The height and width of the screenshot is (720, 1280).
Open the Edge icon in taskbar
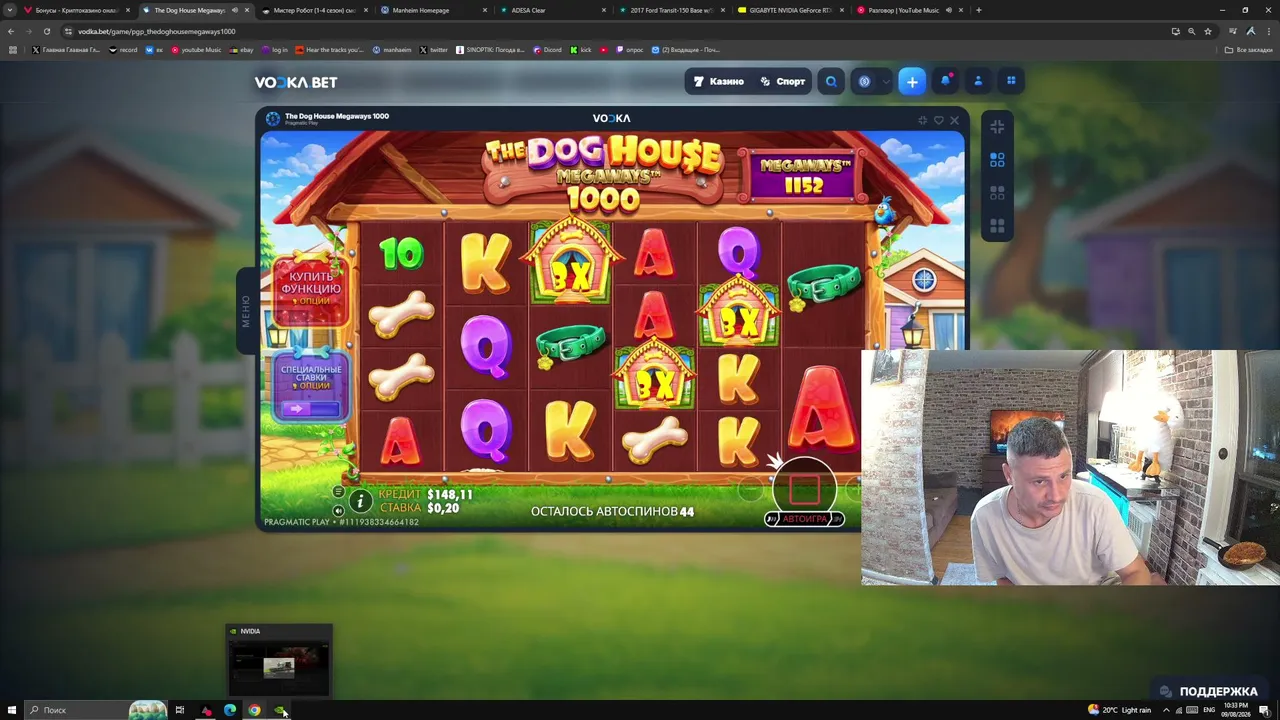pos(230,710)
